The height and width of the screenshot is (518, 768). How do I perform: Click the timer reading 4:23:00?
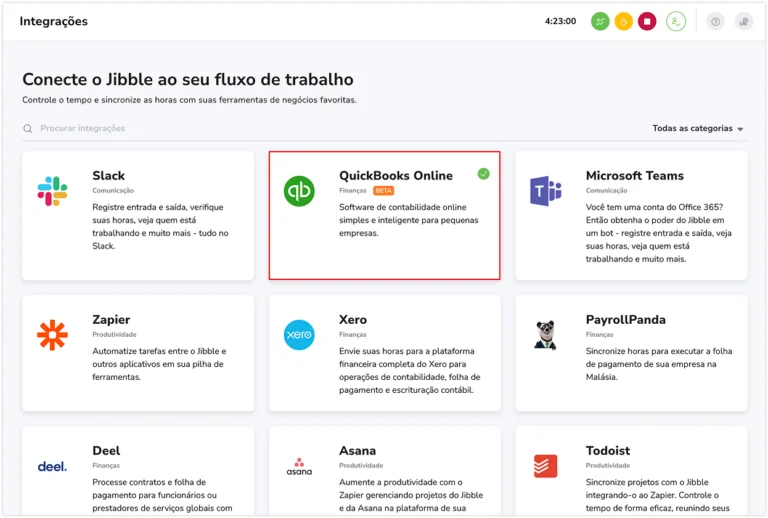click(560, 21)
